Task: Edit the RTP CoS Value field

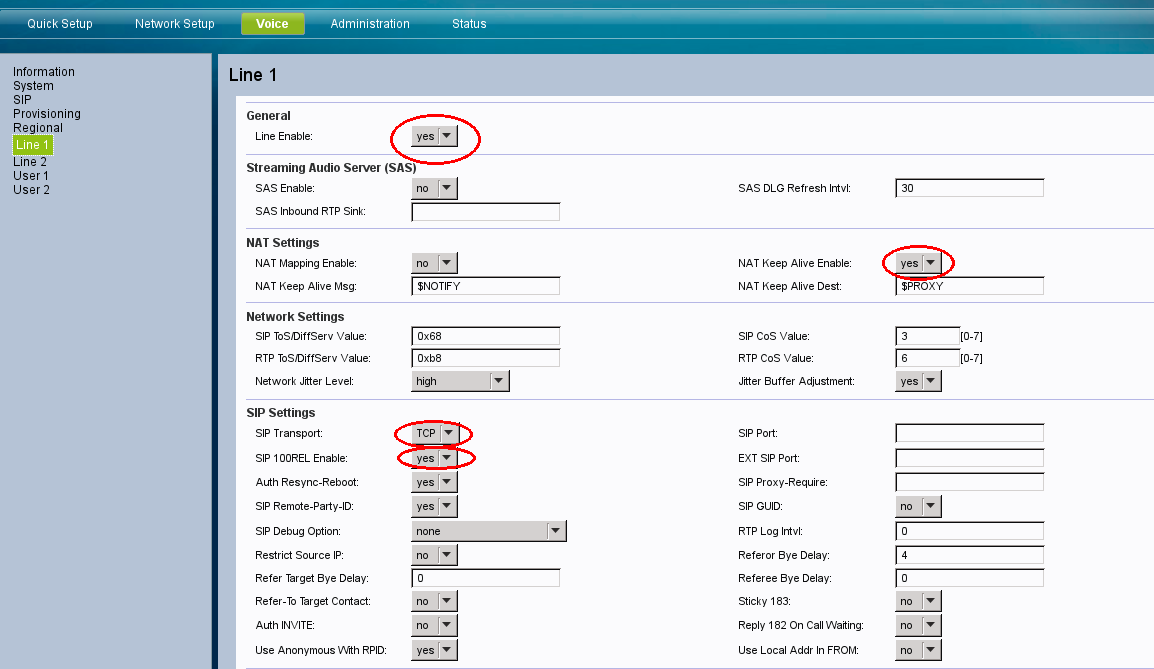Action: point(927,358)
